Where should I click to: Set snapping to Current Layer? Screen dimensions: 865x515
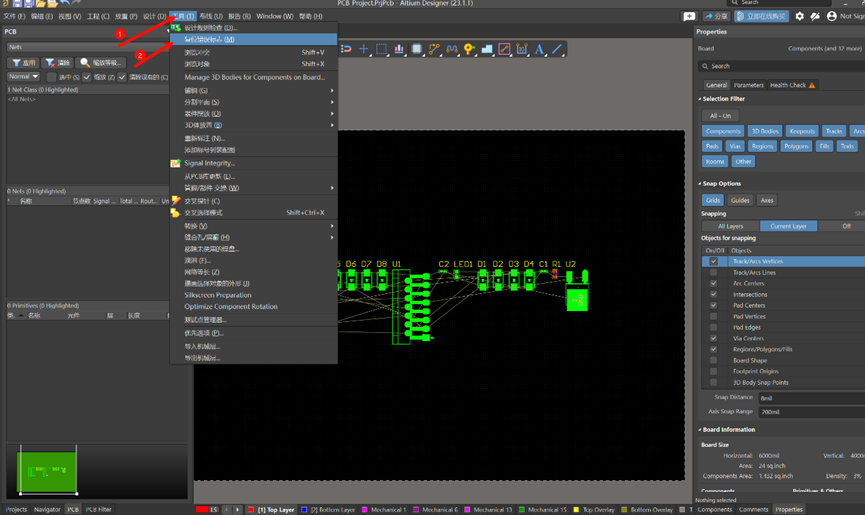[x=788, y=226]
